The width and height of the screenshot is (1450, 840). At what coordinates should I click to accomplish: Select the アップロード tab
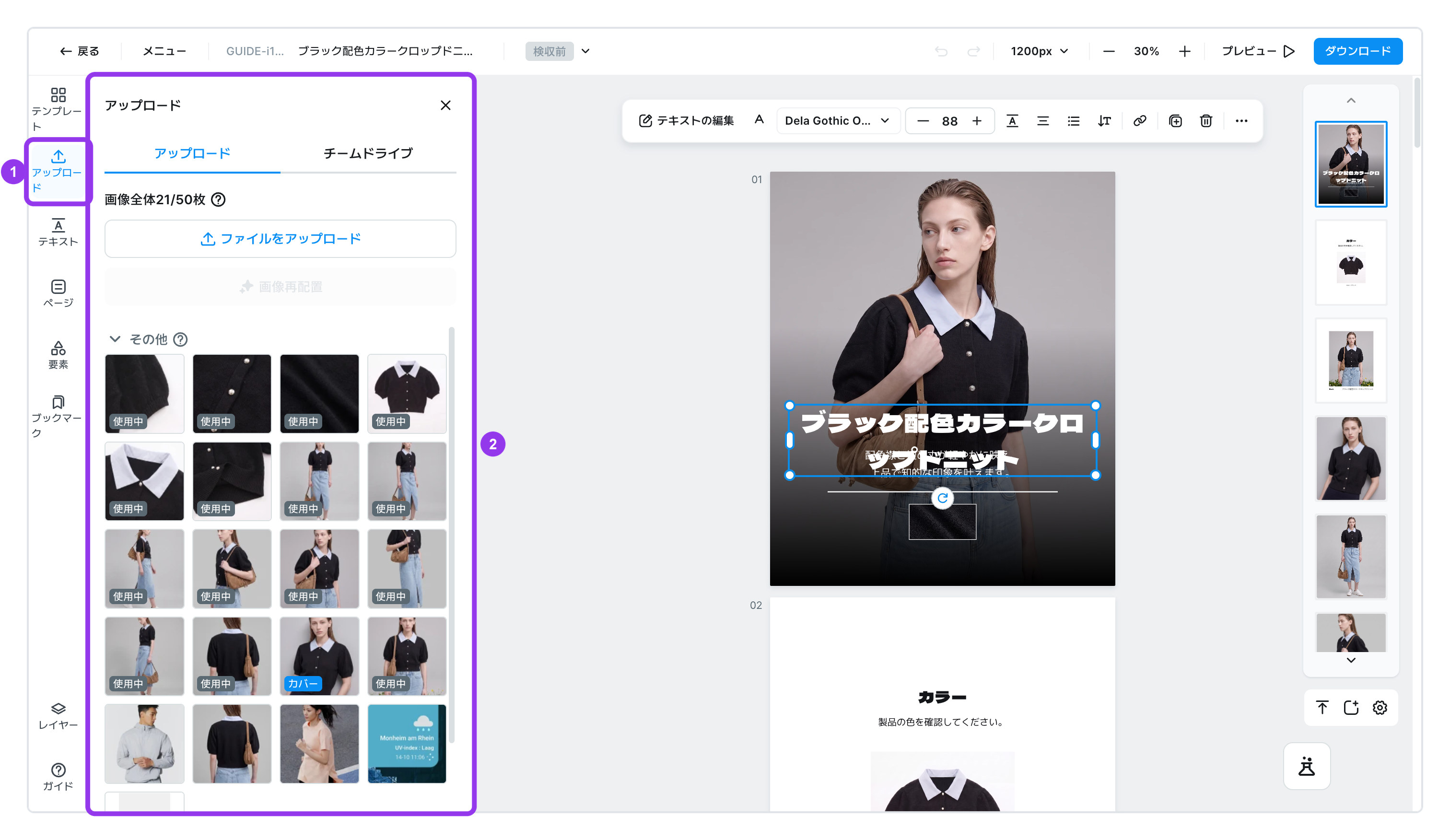(x=192, y=153)
